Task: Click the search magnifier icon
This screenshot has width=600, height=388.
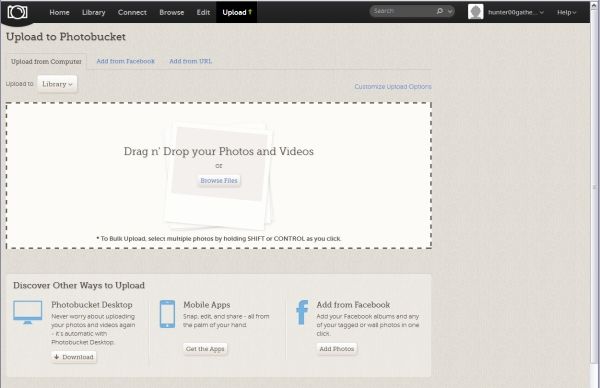Action: [x=440, y=11]
